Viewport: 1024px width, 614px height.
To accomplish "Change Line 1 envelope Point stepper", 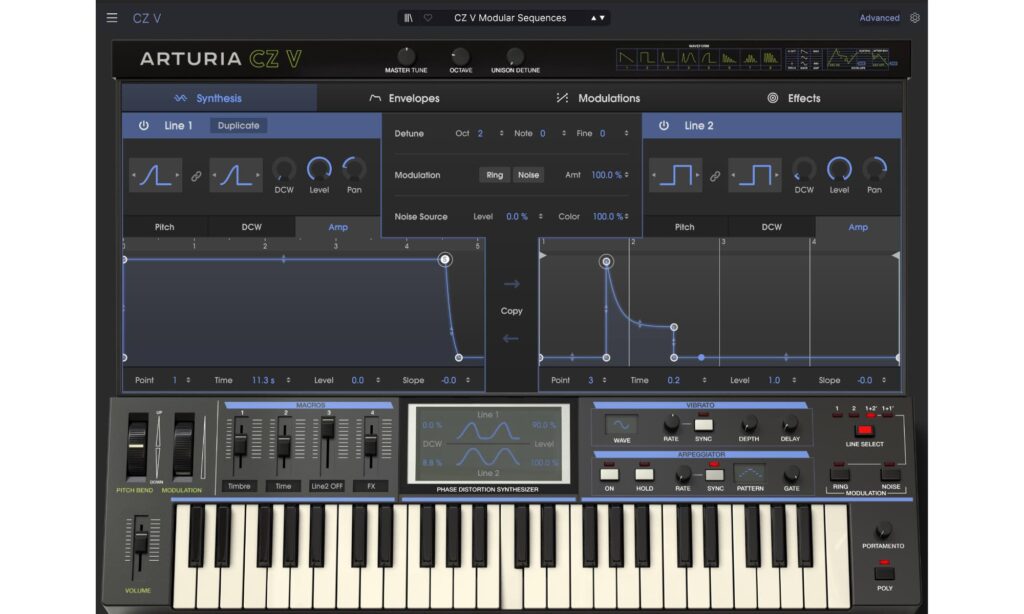I will coord(188,380).
